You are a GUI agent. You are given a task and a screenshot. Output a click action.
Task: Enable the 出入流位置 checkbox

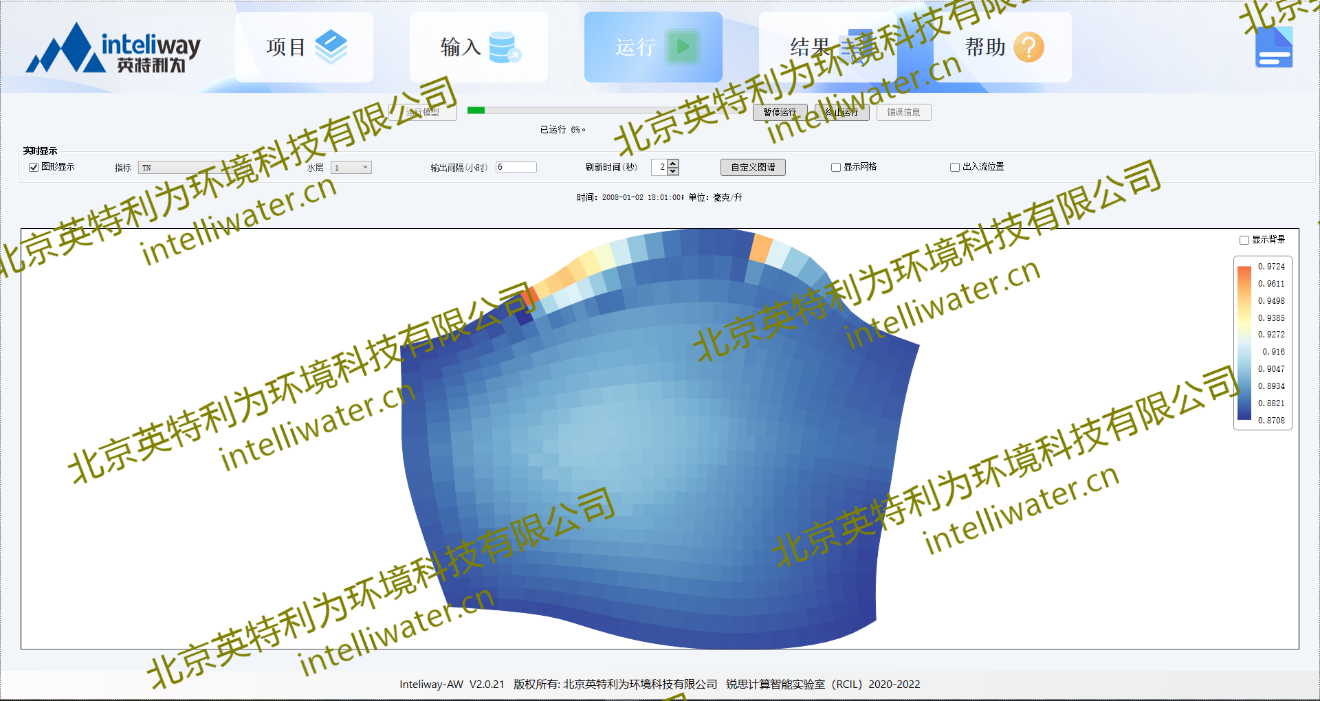point(955,168)
